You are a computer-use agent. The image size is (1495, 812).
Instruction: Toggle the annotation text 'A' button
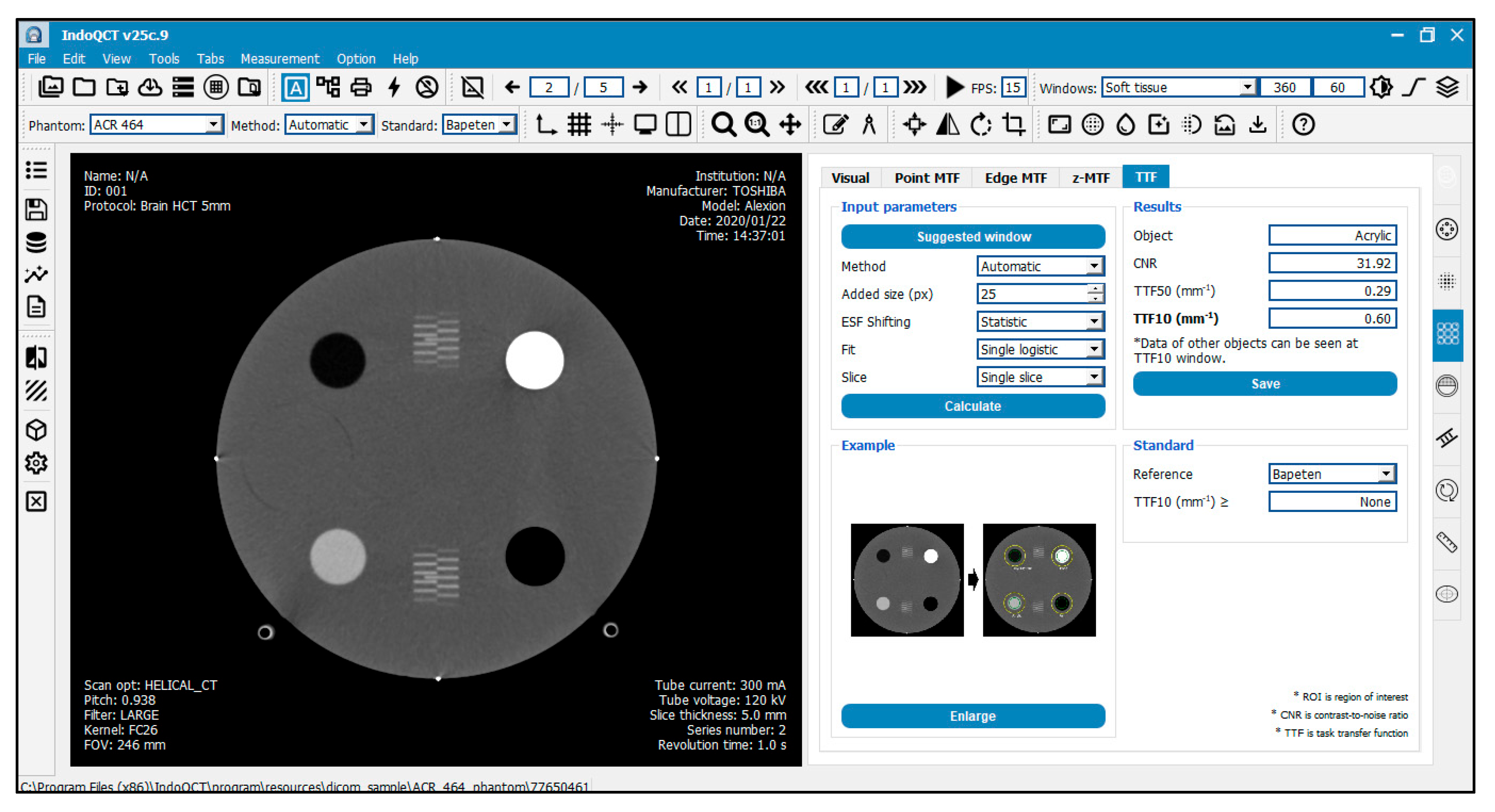295,88
